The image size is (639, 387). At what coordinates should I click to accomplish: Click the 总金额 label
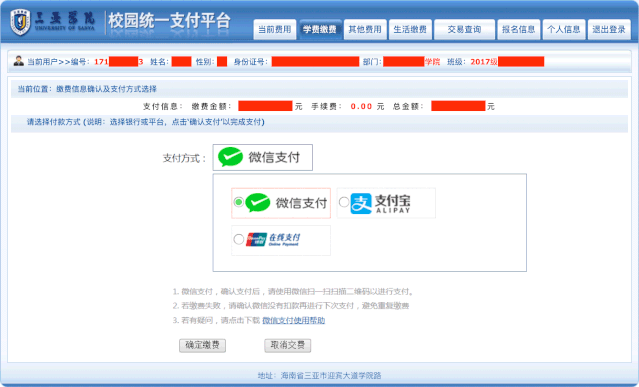[x=408, y=106]
